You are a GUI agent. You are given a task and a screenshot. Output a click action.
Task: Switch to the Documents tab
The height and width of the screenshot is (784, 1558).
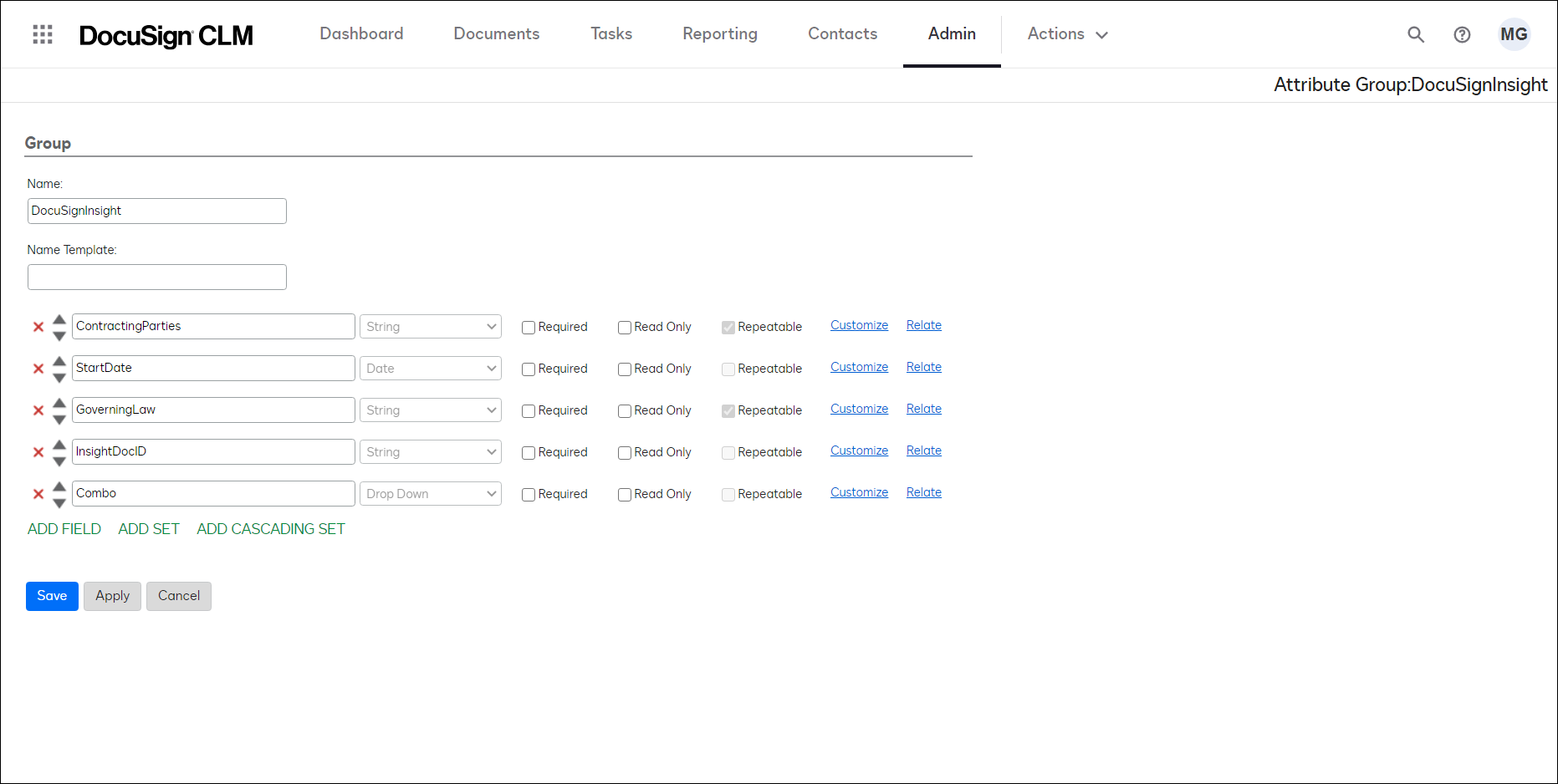[x=497, y=34]
